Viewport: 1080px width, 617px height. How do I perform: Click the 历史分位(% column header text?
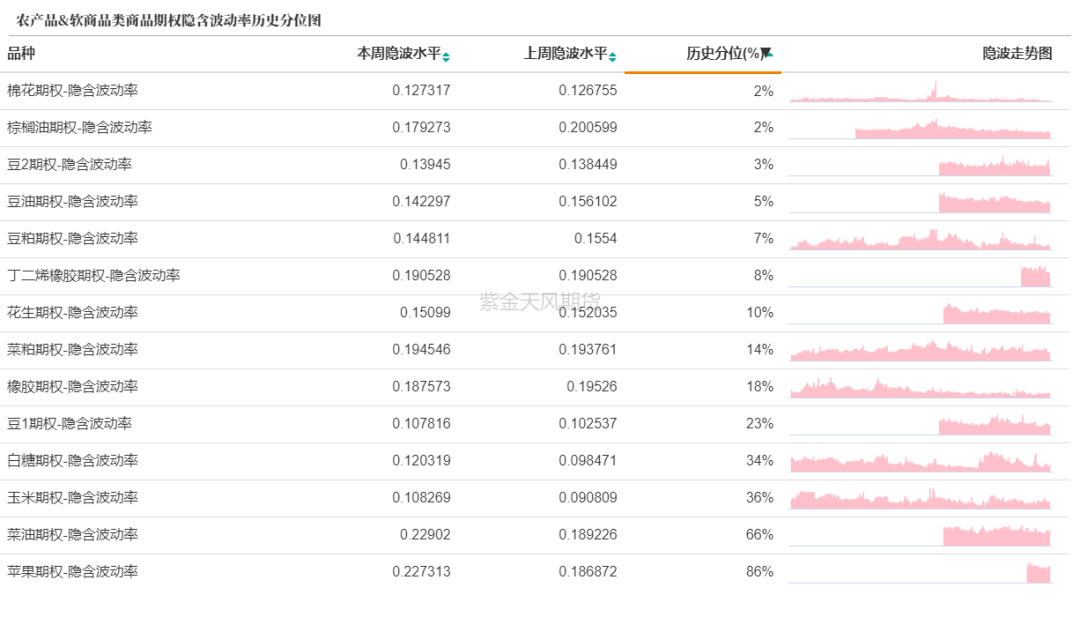coord(723,54)
